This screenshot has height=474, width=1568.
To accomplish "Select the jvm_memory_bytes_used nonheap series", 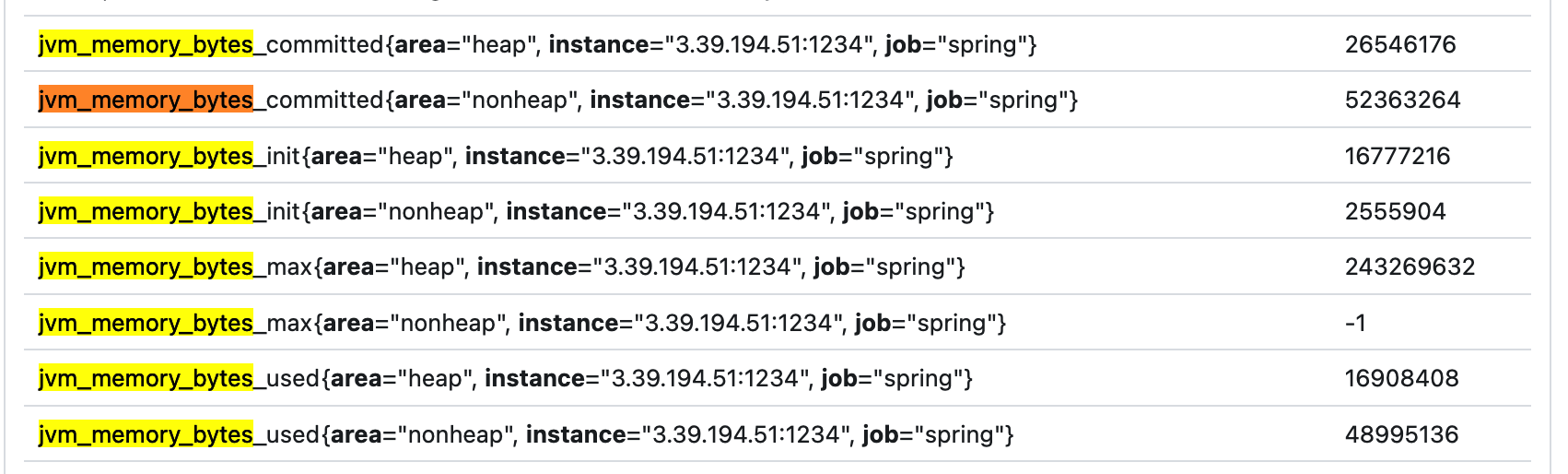I will click(x=525, y=434).
